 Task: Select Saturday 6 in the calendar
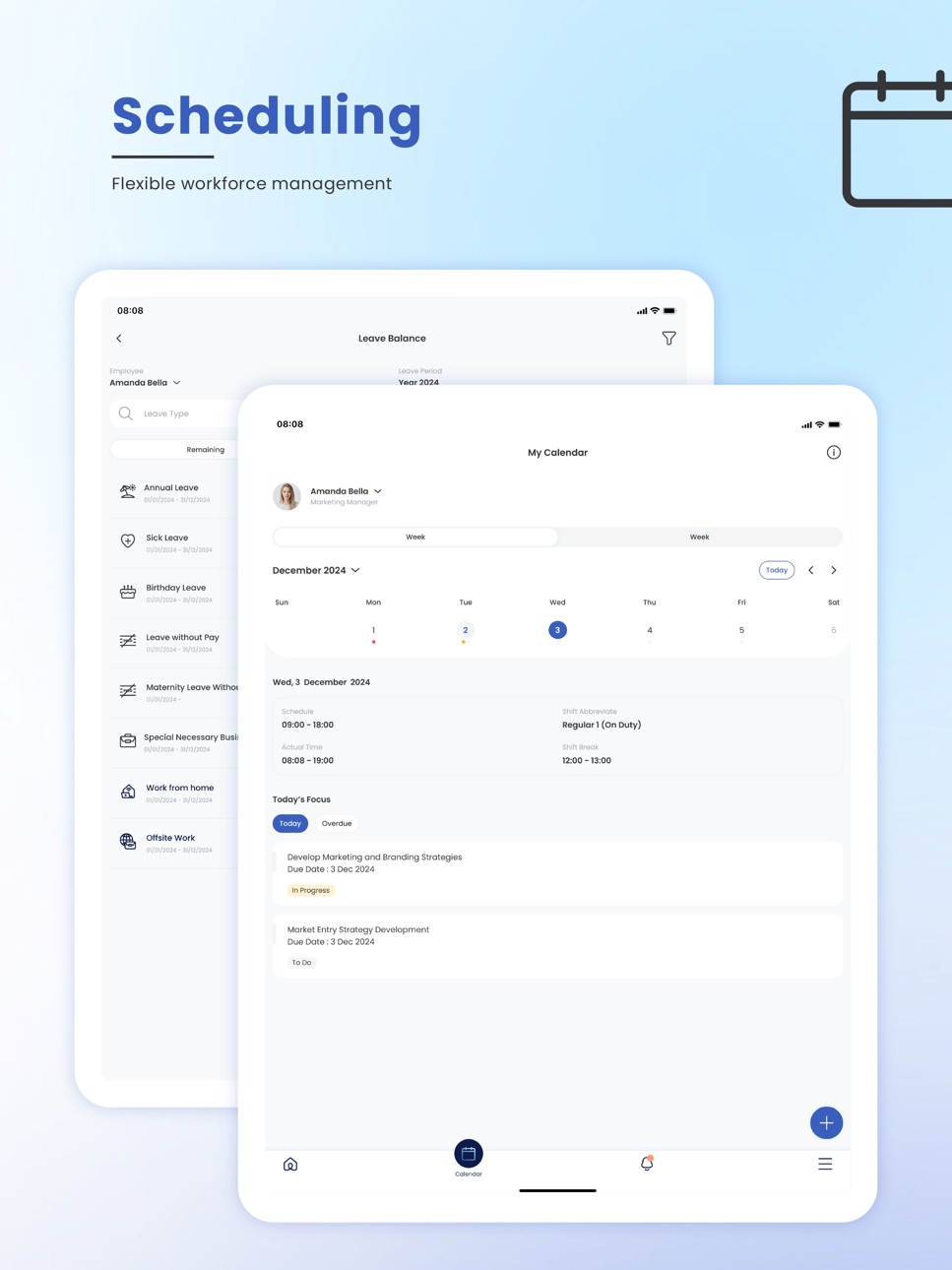[834, 630]
